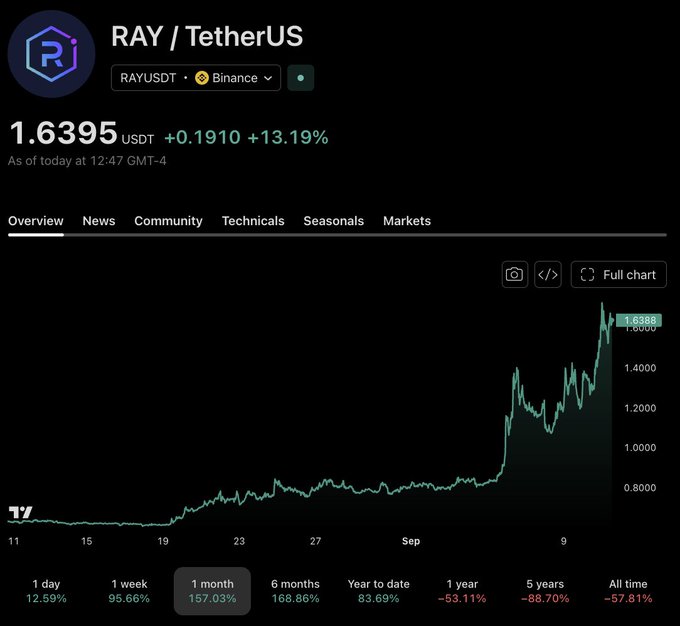680x626 pixels.
Task: Go to the Seasonals tab
Action: click(333, 221)
